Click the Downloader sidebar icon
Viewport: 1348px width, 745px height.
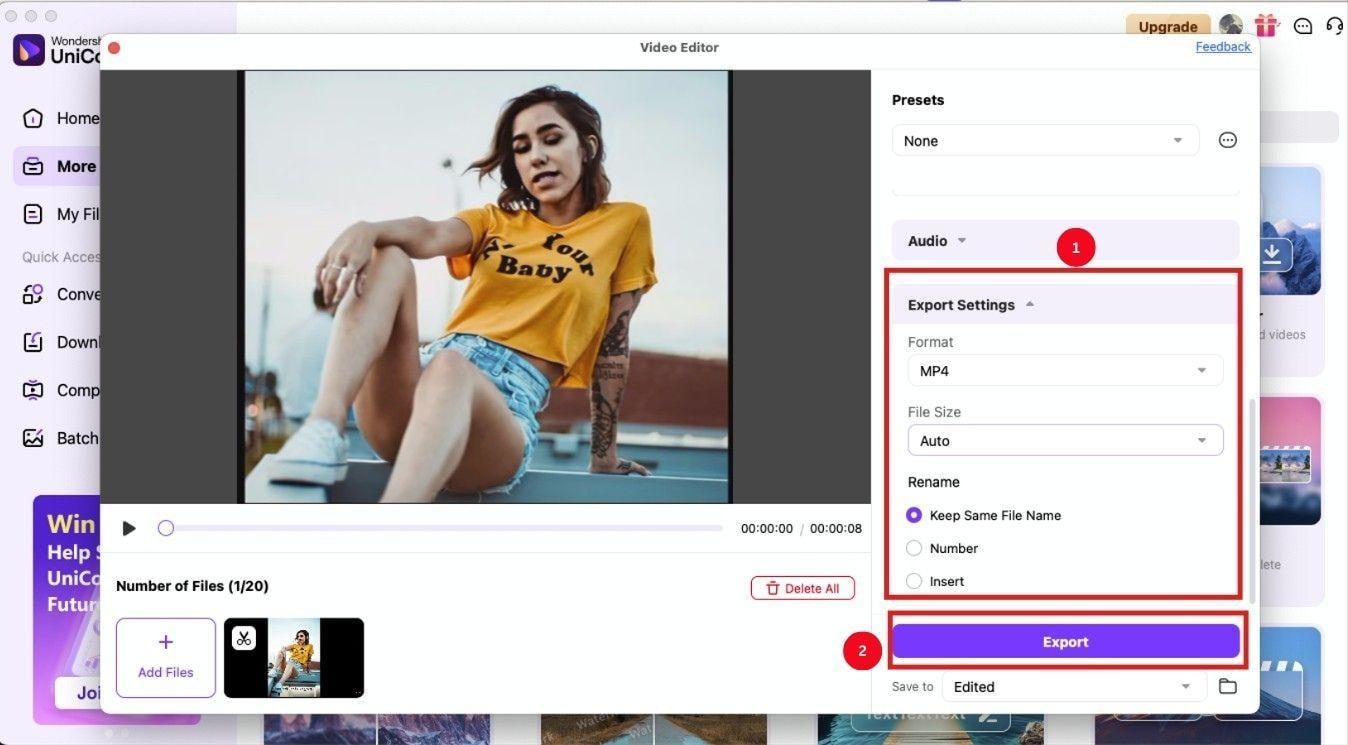click(33, 342)
